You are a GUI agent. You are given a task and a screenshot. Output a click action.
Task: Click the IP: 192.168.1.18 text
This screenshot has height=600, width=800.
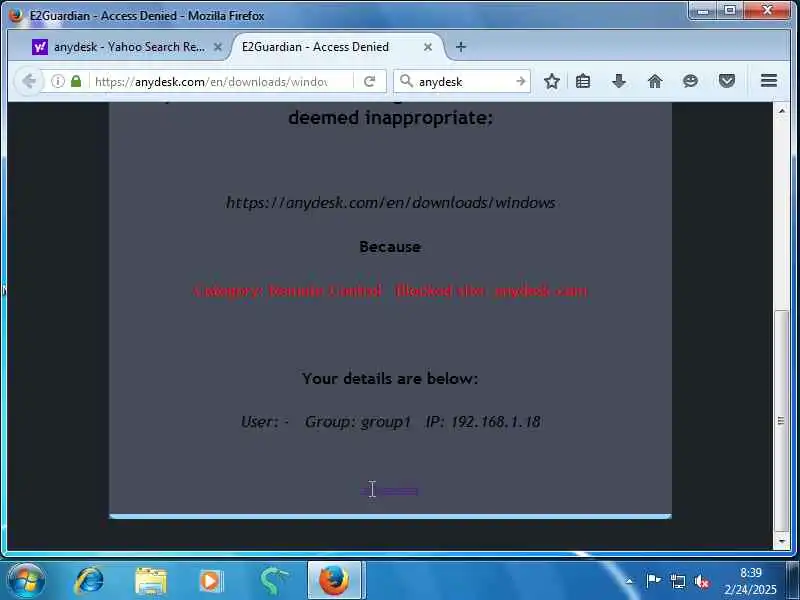[x=483, y=422]
